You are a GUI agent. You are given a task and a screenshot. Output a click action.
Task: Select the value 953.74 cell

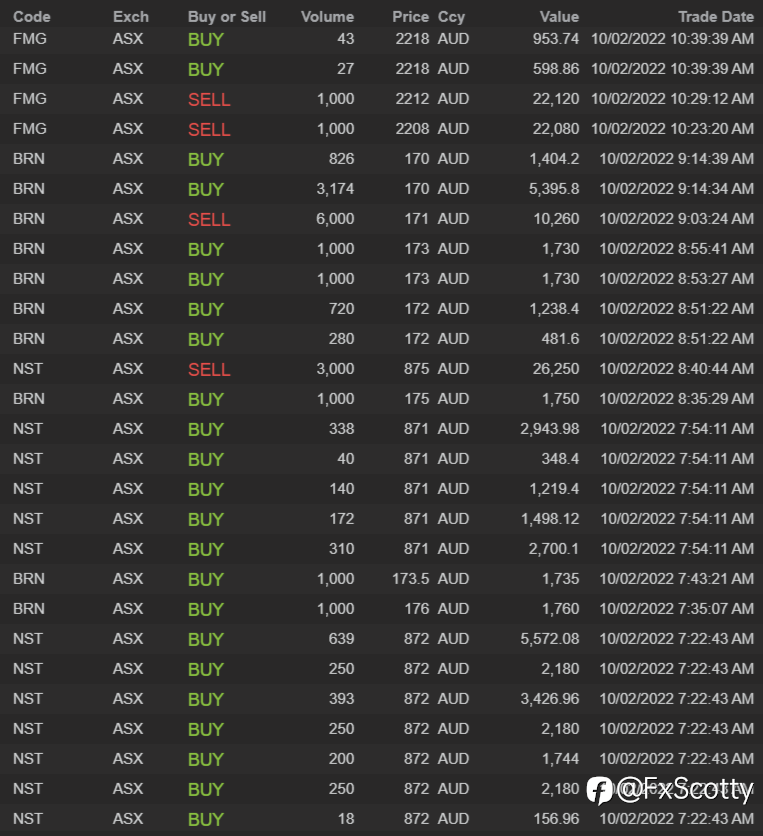556,39
